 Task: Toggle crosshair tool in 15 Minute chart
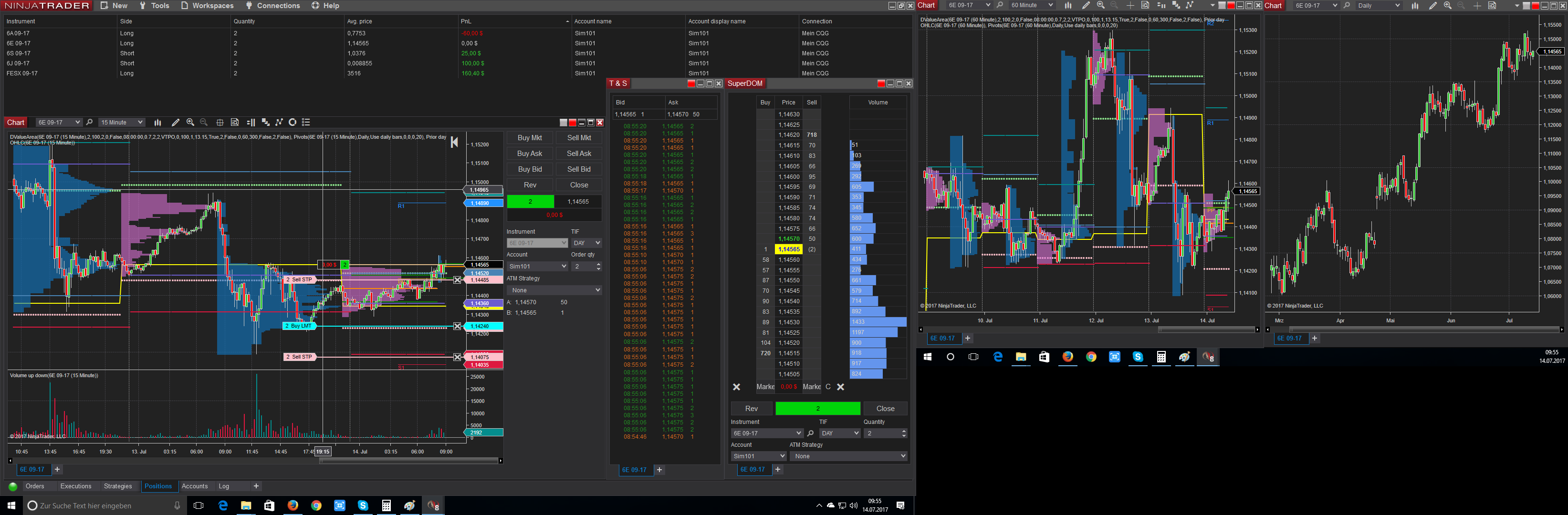point(220,122)
